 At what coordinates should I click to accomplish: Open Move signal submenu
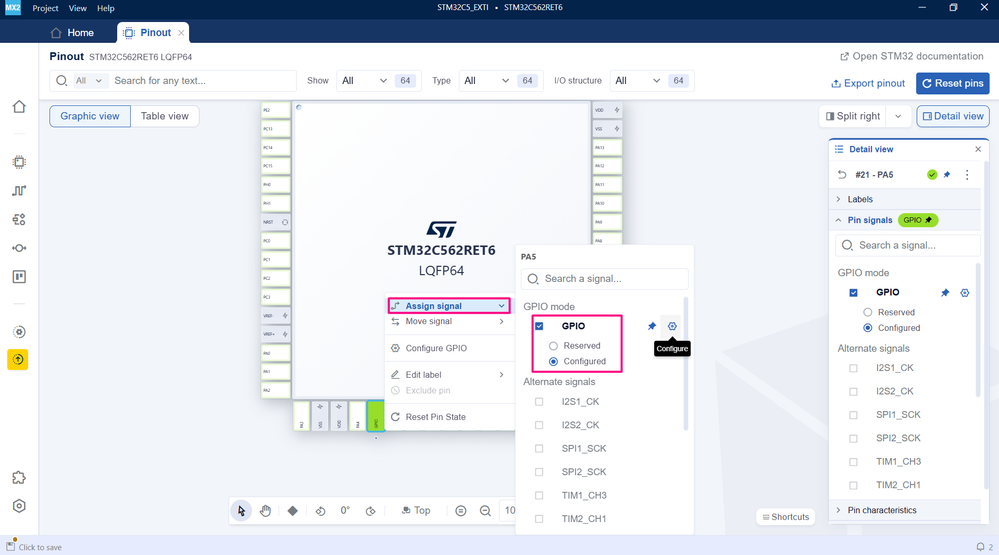[449, 321]
